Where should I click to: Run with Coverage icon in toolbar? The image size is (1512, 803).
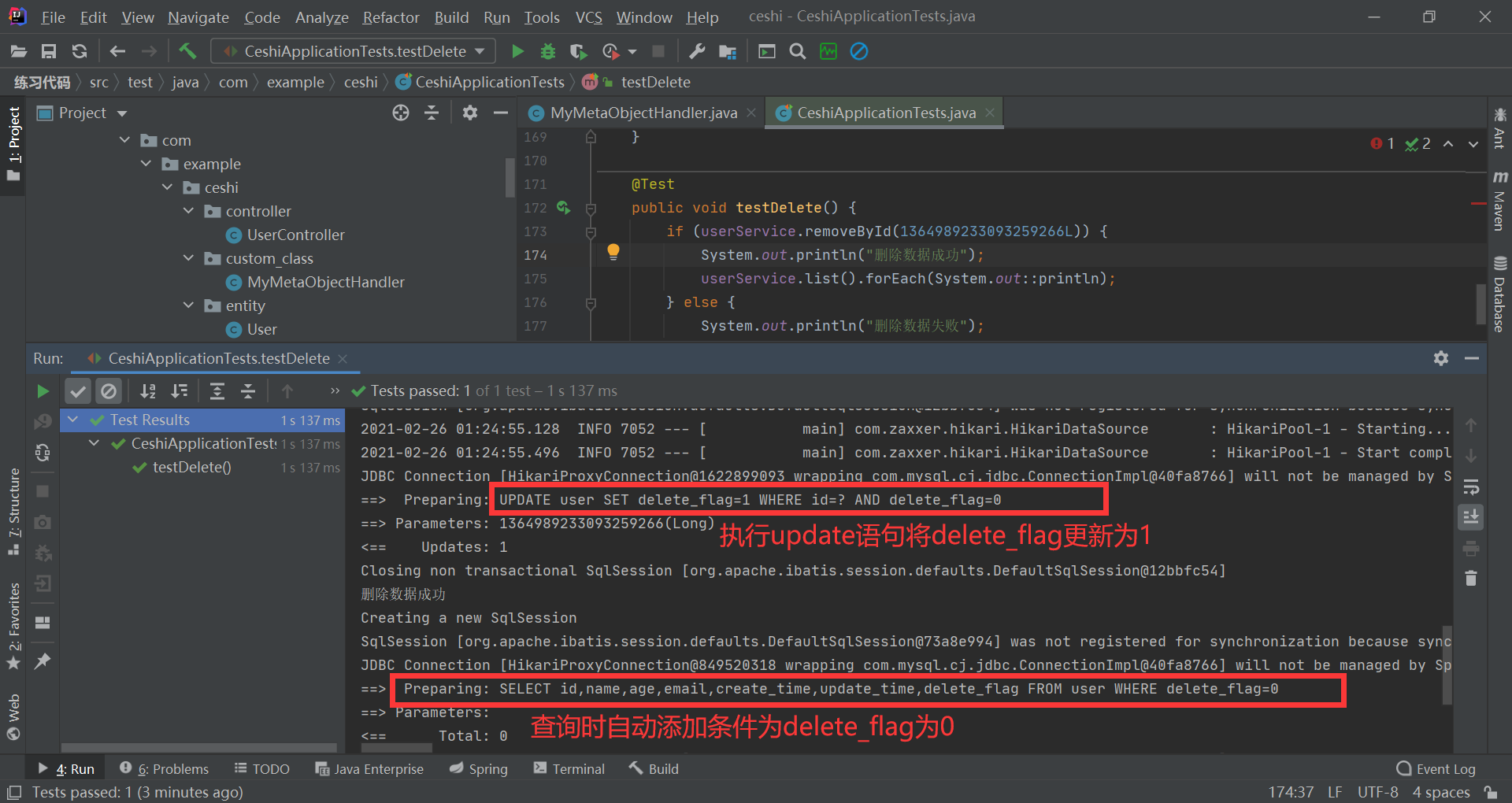[578, 51]
